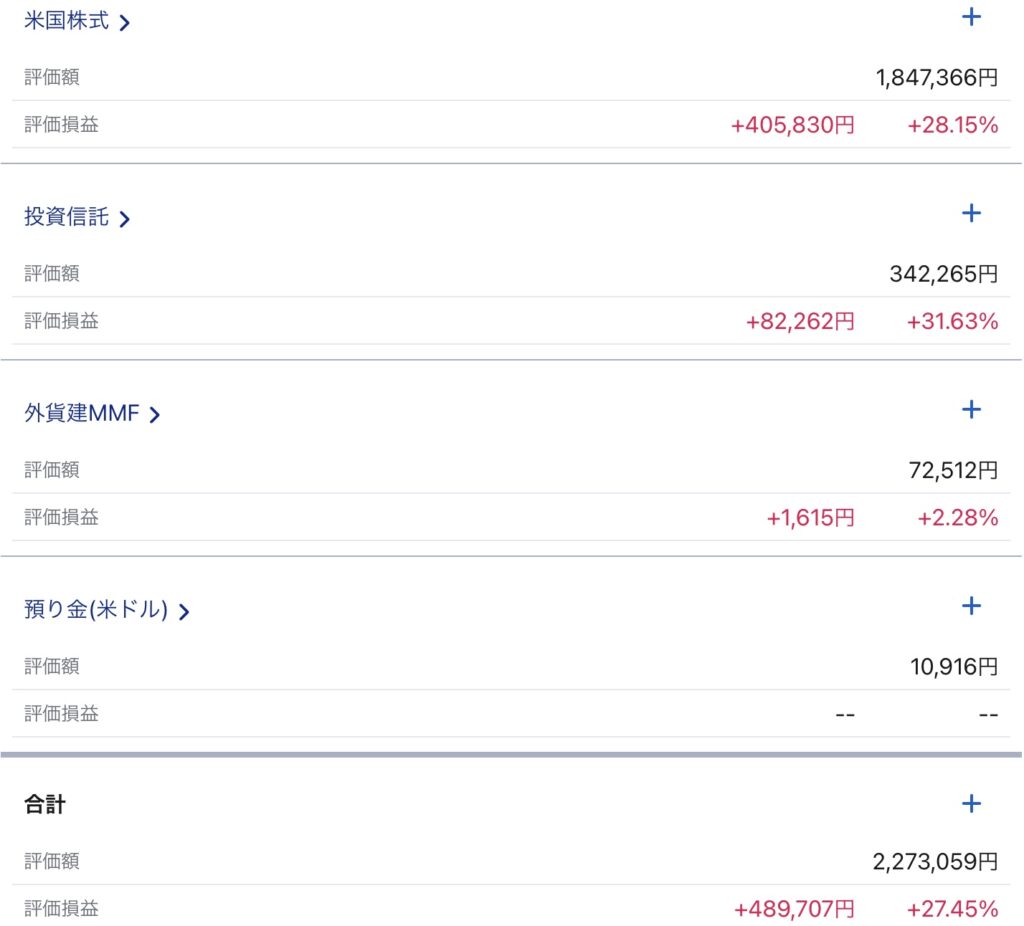Expand 外貨建MMF details using plus icon
The height and width of the screenshot is (926, 1024).
click(x=971, y=409)
